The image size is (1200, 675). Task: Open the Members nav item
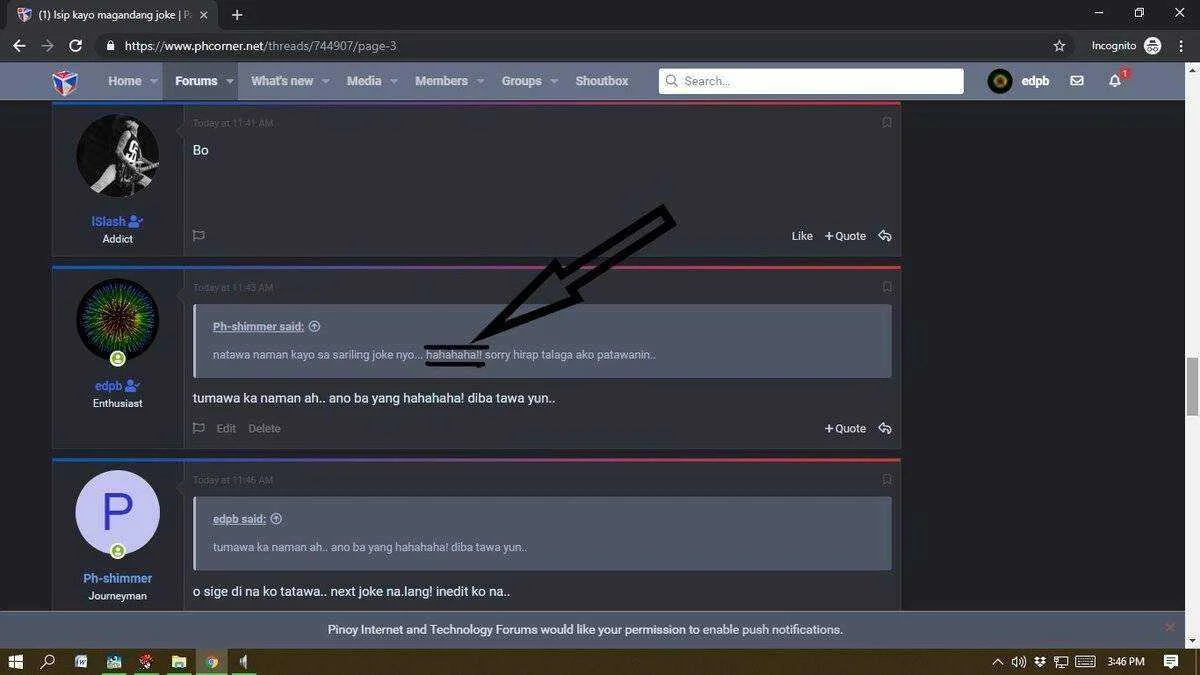(x=441, y=81)
